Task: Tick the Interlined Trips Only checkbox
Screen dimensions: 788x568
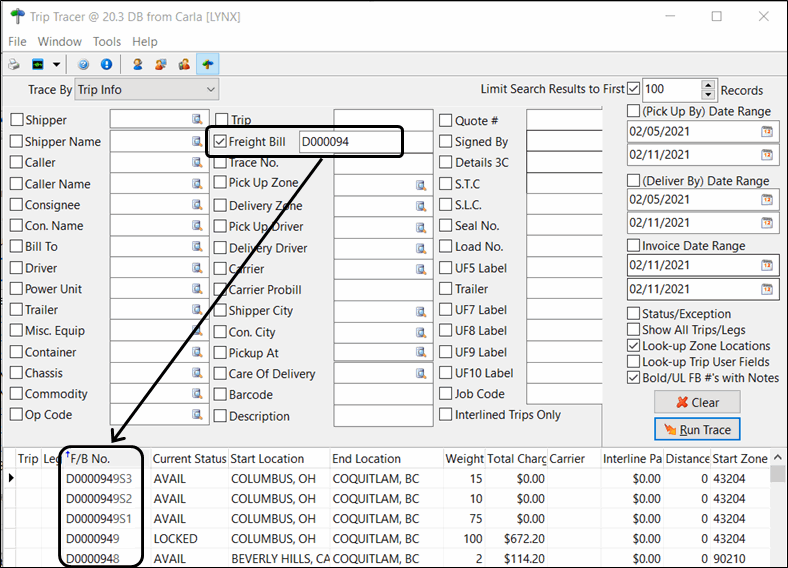Action: [x=446, y=415]
